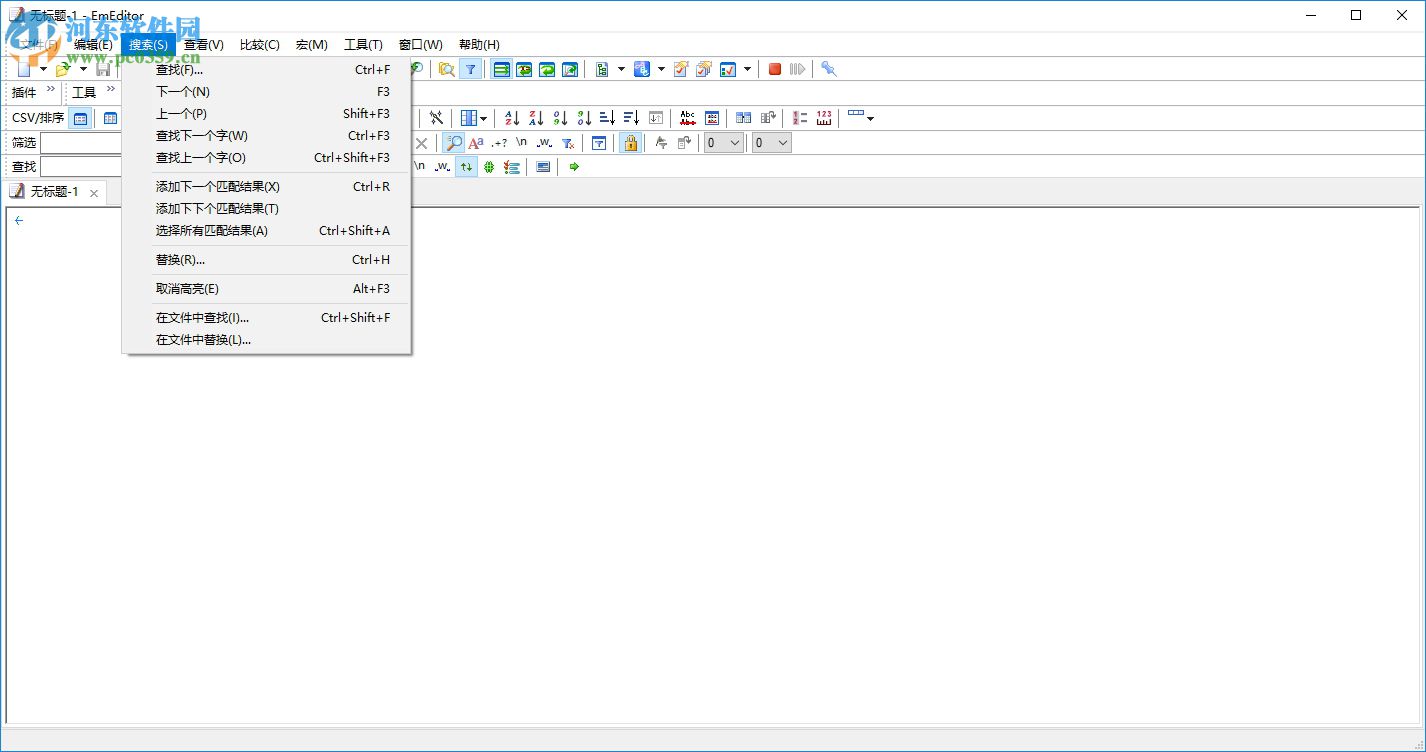
Task: Choose 替换(R)... menu entry
Action: (x=266, y=260)
